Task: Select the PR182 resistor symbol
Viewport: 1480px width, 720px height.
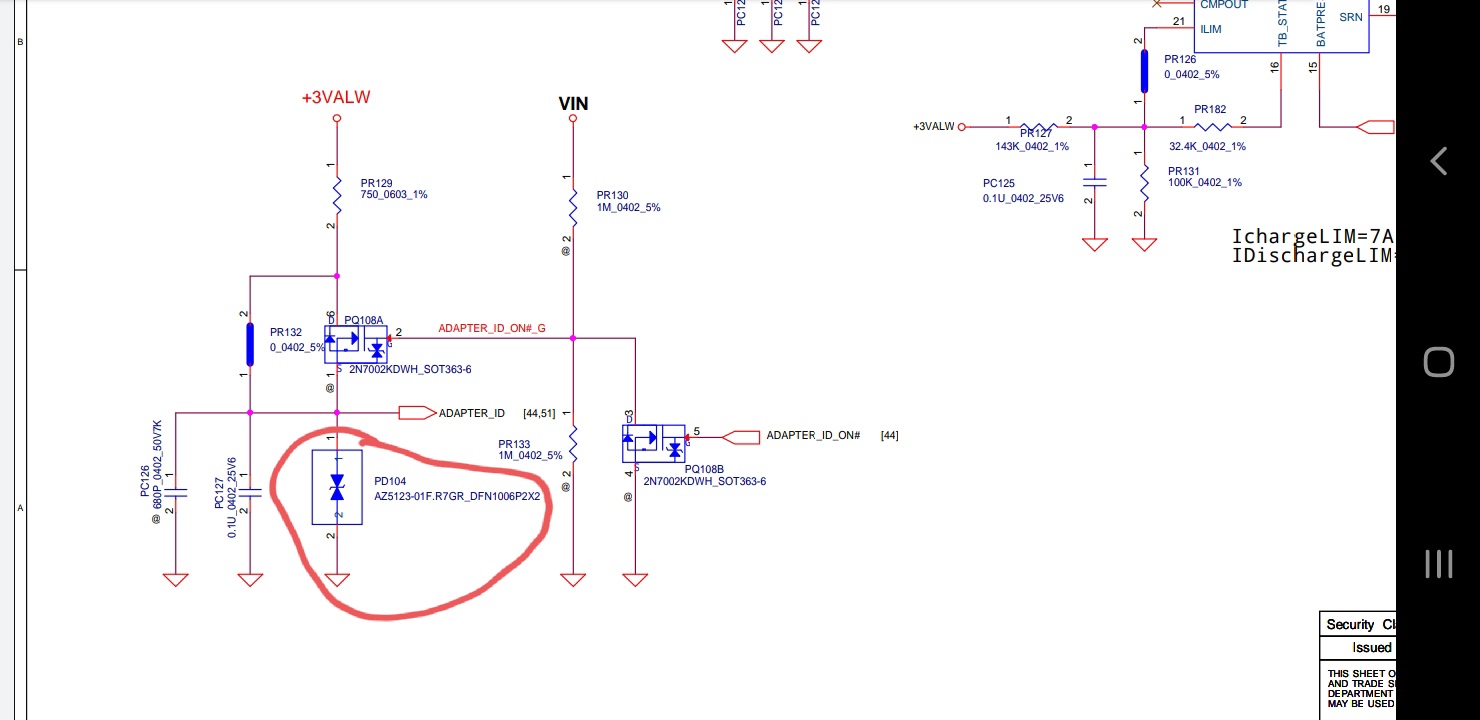Action: point(1212,127)
